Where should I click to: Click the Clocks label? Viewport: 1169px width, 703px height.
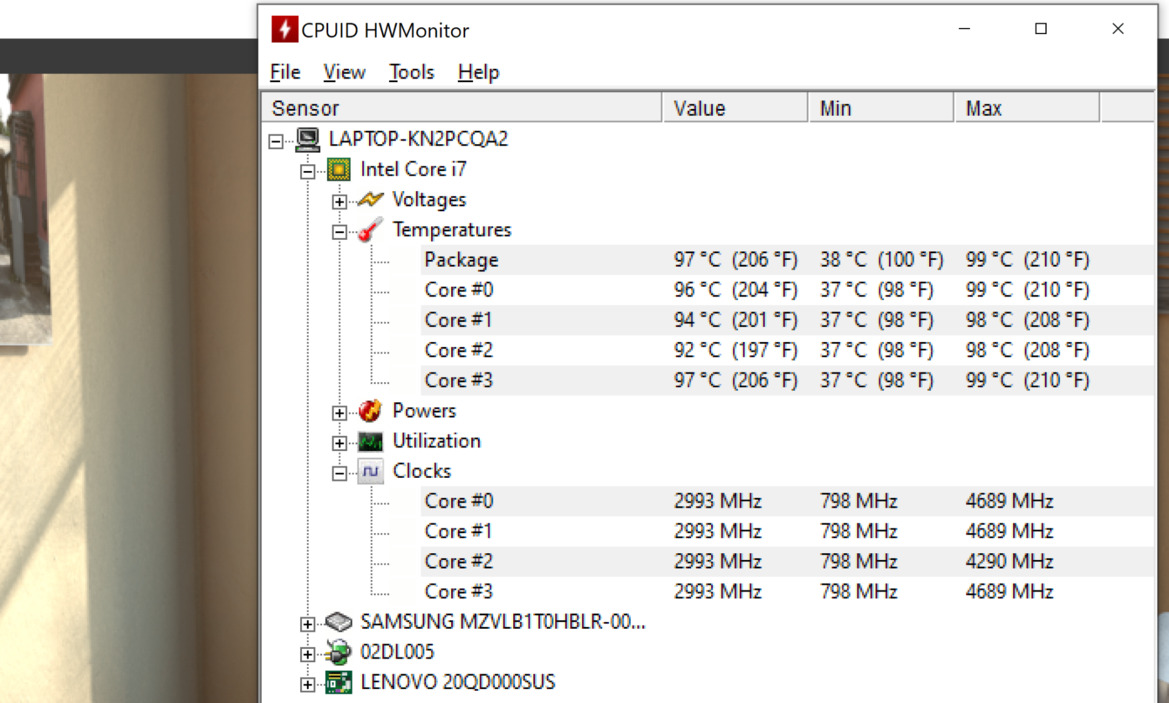422,471
